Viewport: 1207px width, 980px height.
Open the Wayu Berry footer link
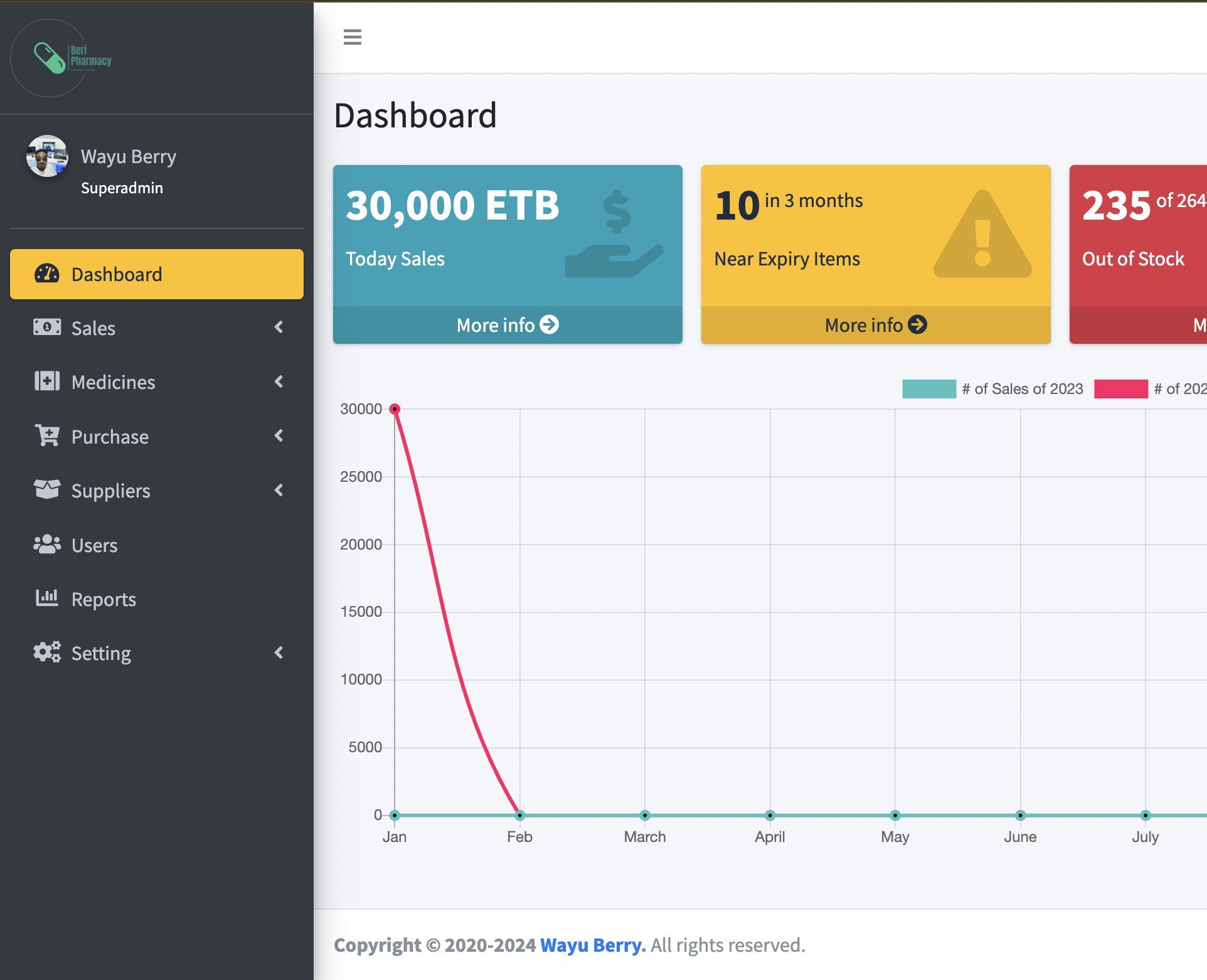tap(592, 945)
